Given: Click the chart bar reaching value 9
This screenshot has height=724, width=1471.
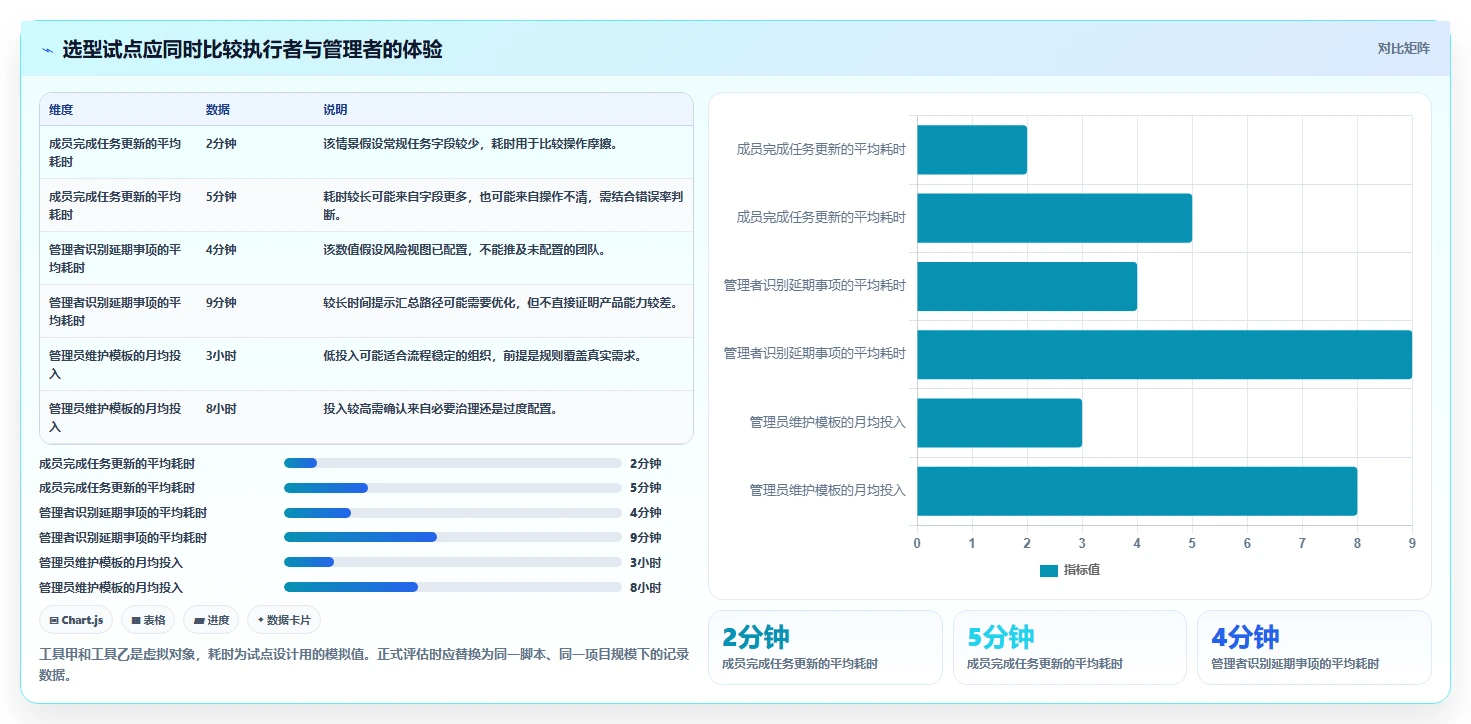Looking at the screenshot, I should [x=1164, y=354].
